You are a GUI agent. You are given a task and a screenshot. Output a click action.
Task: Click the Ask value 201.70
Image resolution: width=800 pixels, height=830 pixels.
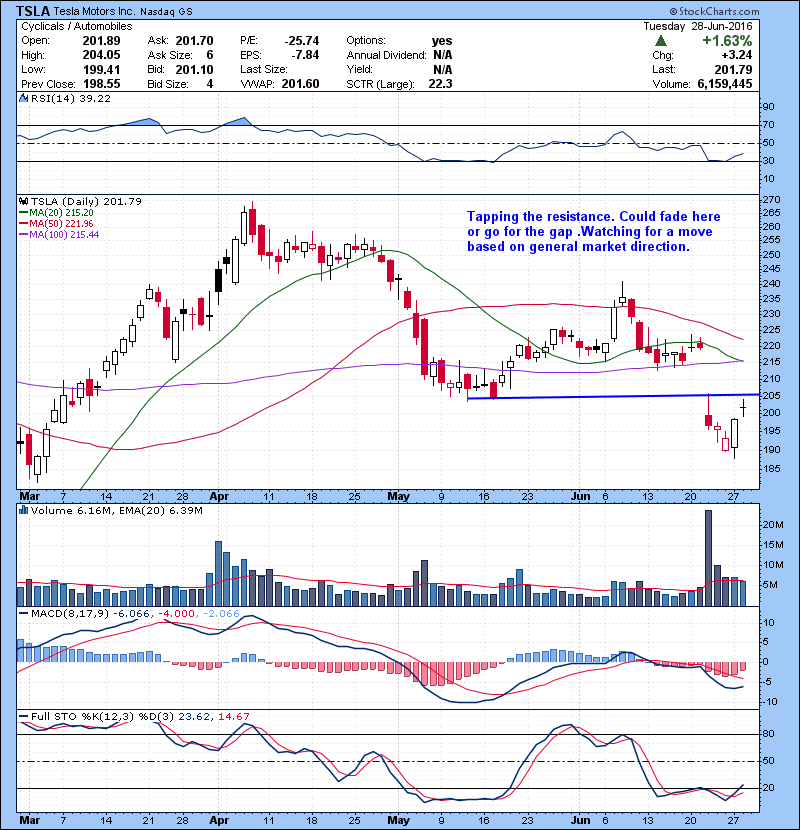pyautogui.click(x=194, y=41)
